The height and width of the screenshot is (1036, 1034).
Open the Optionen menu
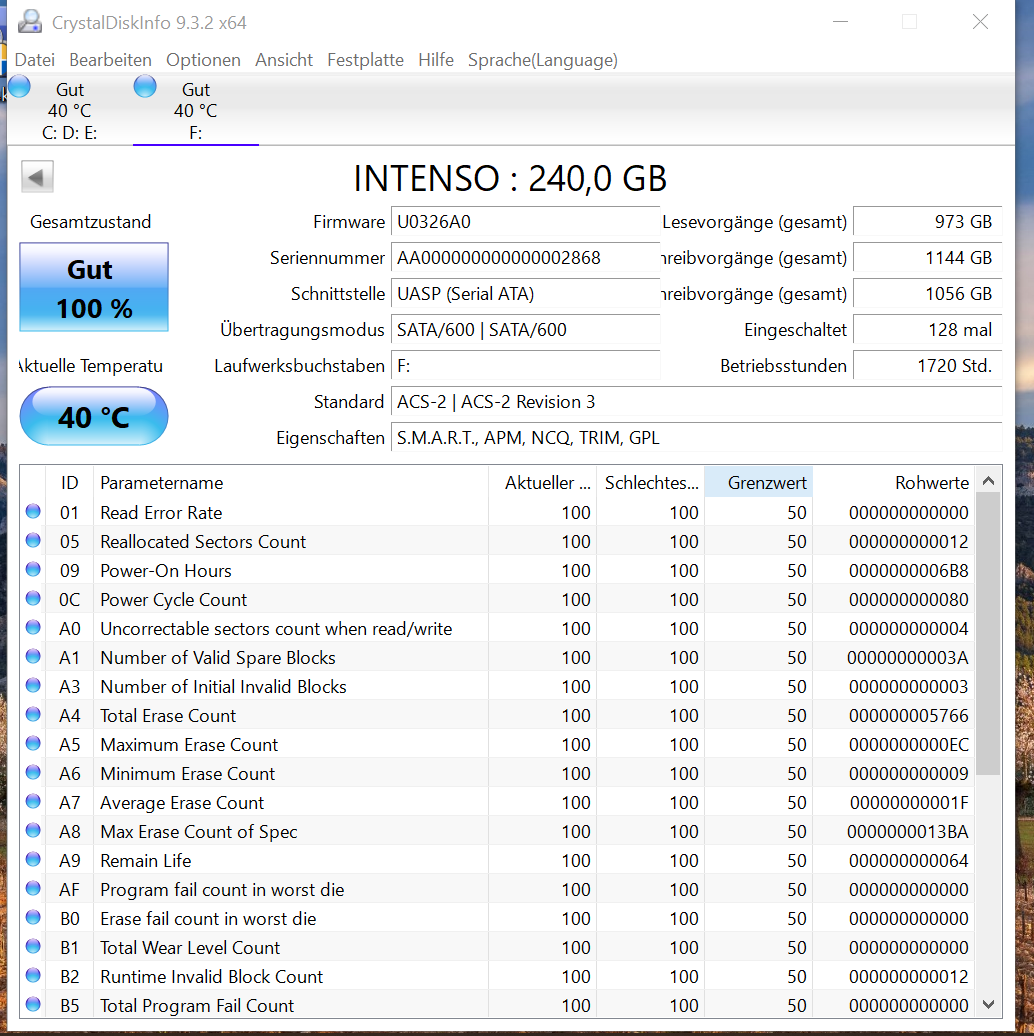tap(203, 60)
